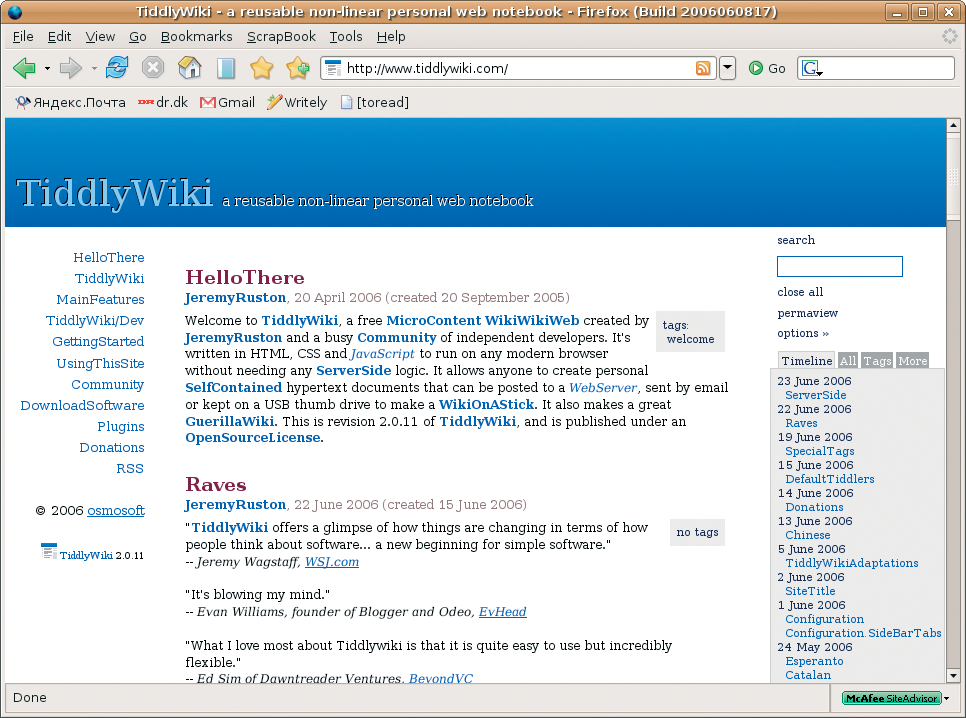
Task: Click the Forward arrow button
Action: pos(71,68)
